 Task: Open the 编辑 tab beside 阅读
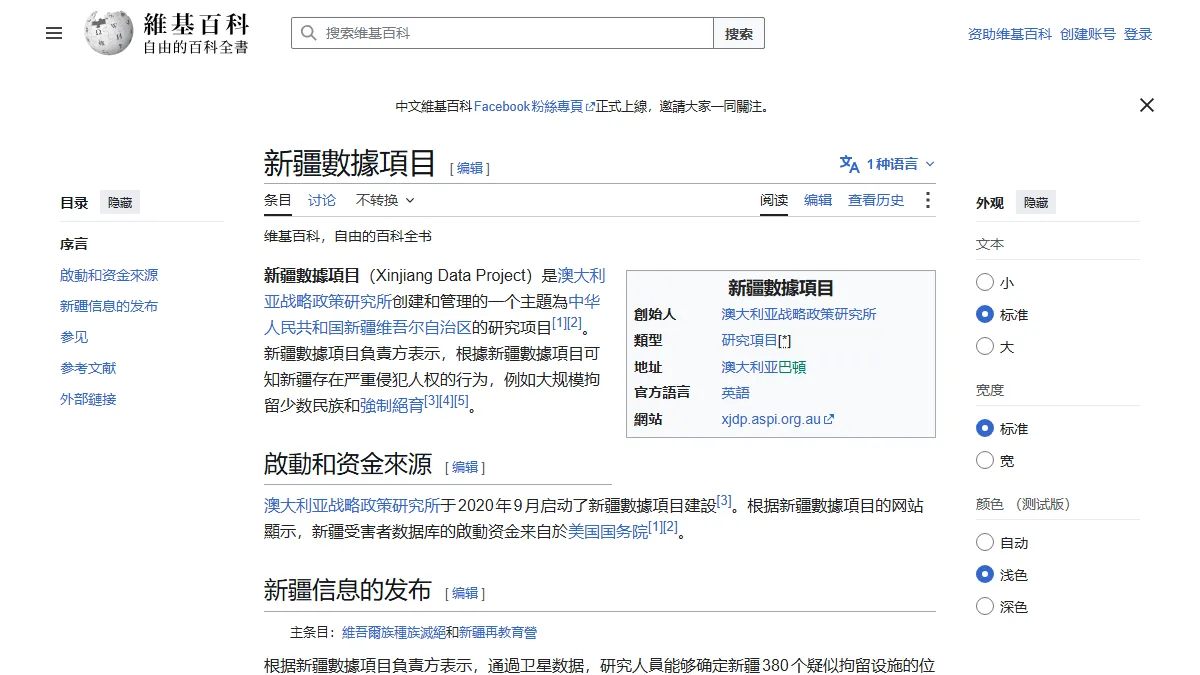click(x=818, y=200)
